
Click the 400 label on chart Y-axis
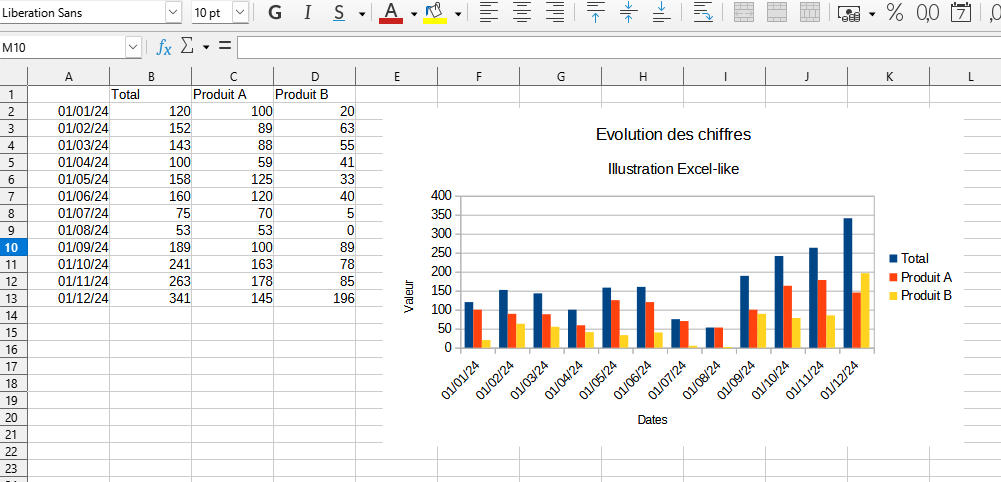(441, 195)
